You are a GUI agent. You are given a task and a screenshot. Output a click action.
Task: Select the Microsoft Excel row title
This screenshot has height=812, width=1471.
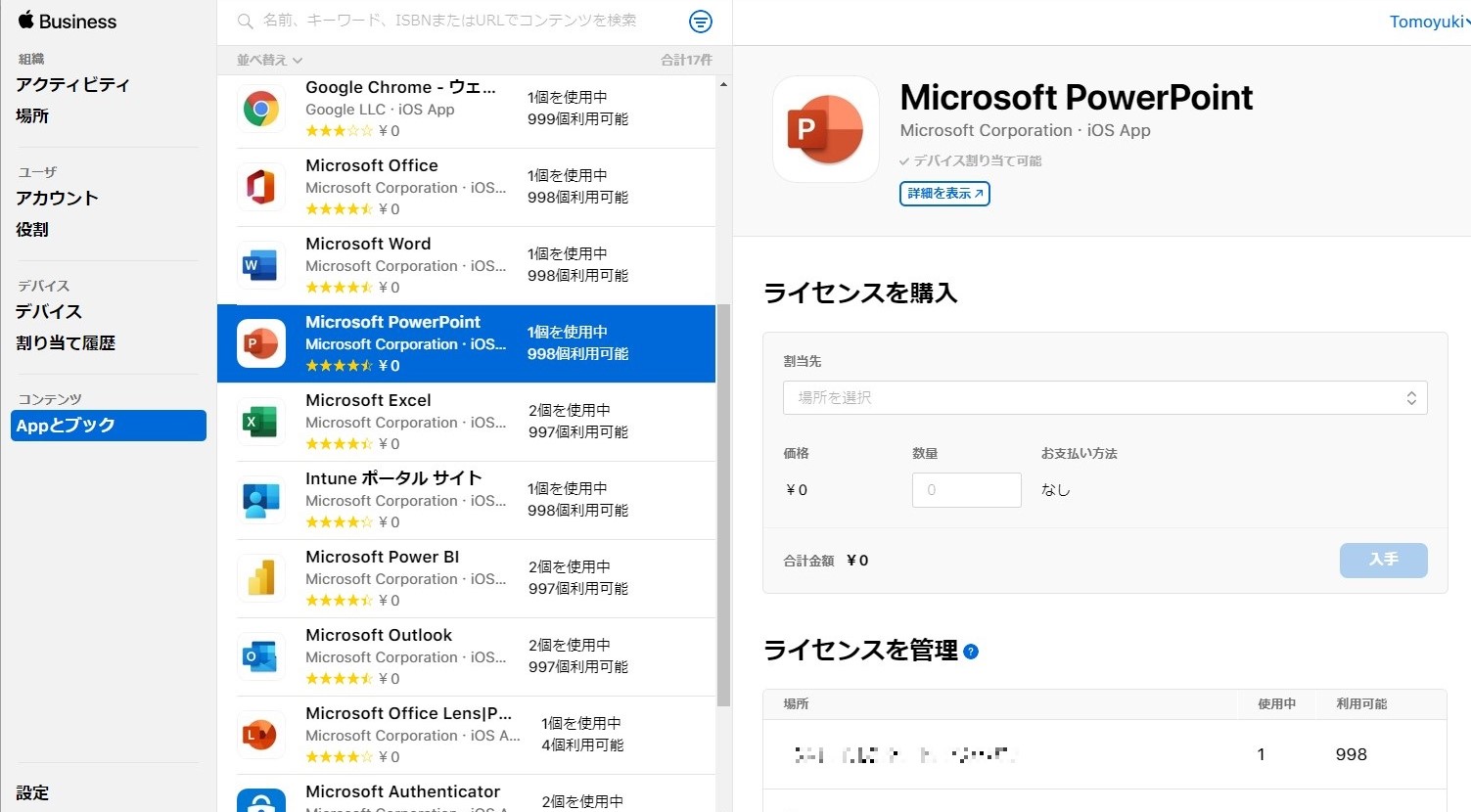pyautogui.click(x=368, y=400)
